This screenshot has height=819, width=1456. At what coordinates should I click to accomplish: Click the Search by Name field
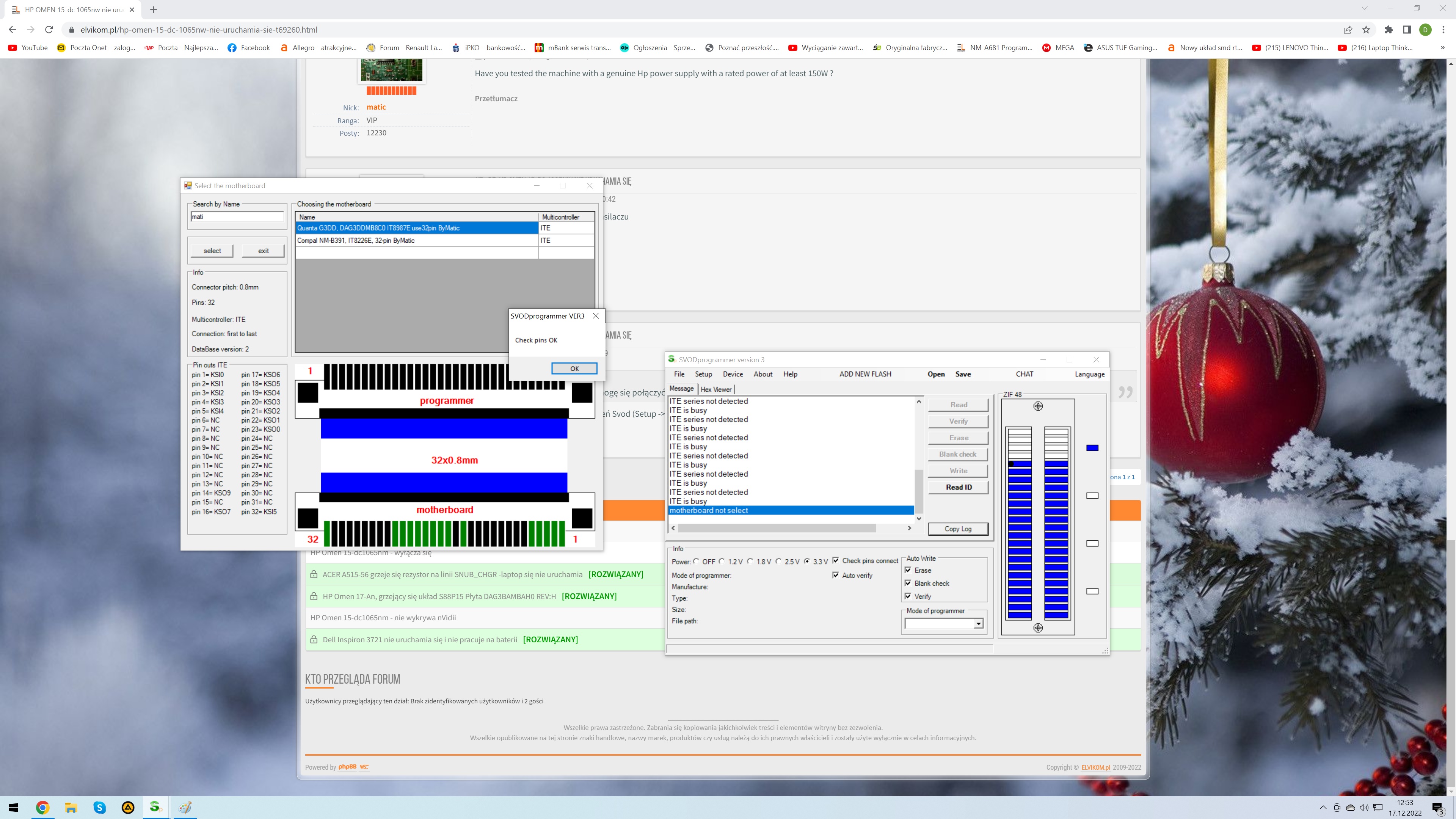click(237, 217)
